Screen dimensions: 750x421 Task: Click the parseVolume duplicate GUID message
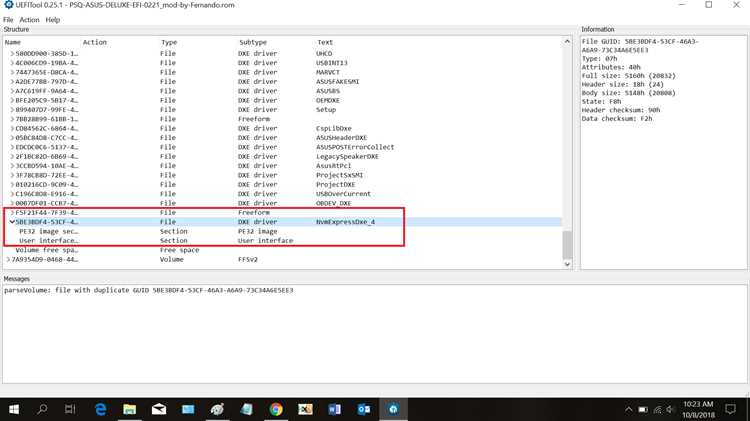coord(149,290)
